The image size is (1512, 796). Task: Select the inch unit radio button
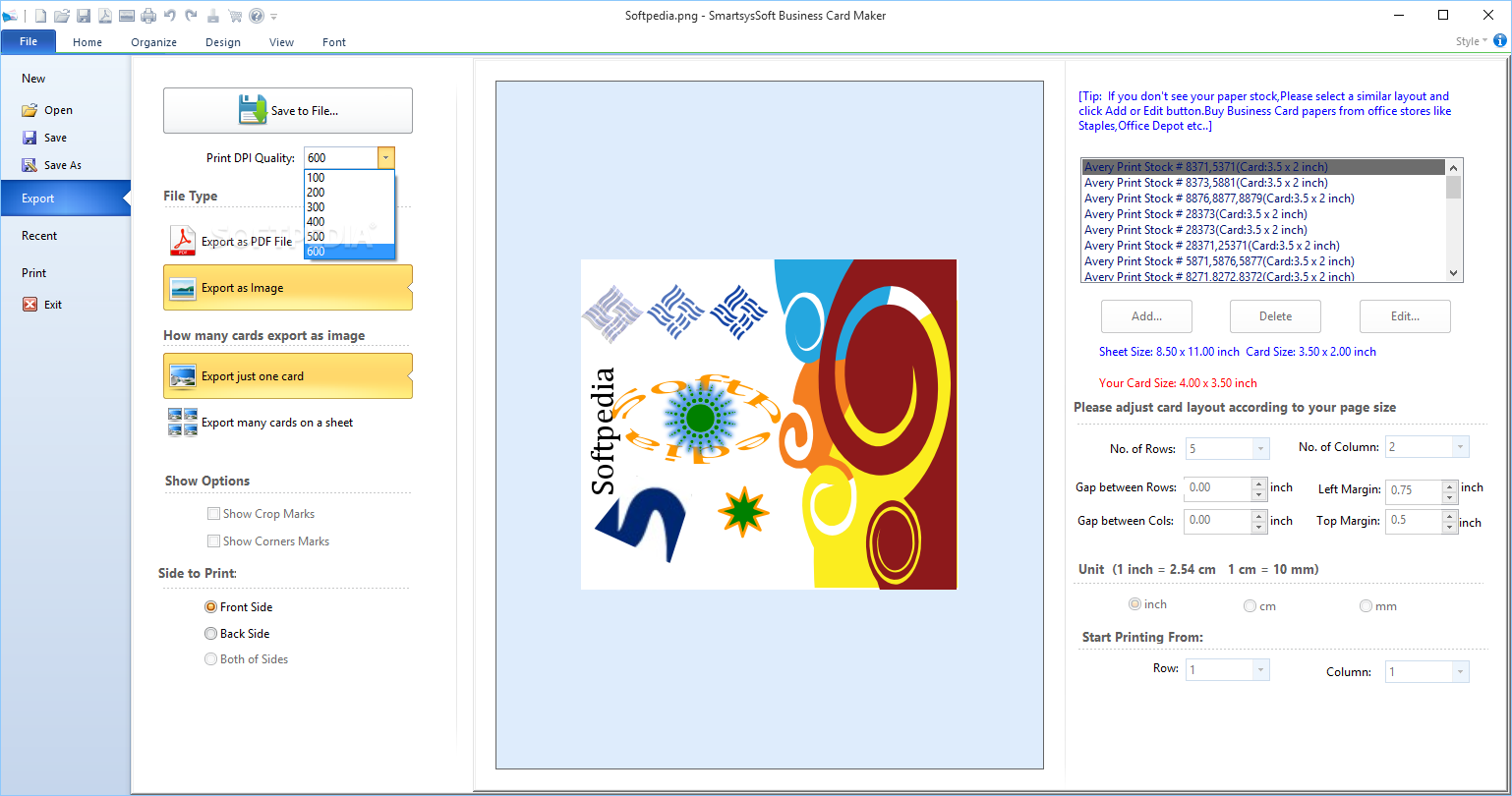pyautogui.click(x=1135, y=604)
